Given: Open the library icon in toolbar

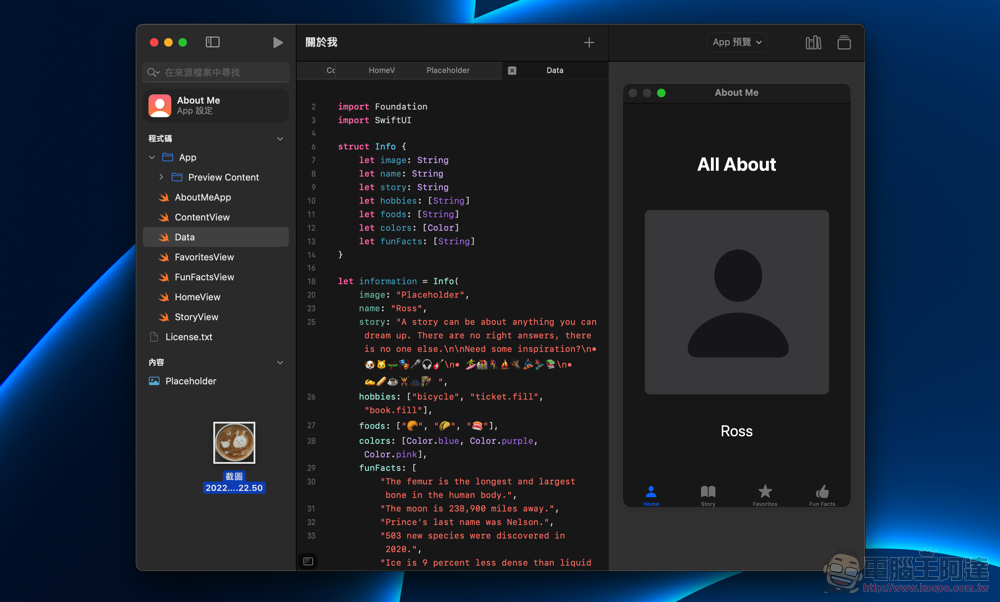Looking at the screenshot, I should coord(813,42).
